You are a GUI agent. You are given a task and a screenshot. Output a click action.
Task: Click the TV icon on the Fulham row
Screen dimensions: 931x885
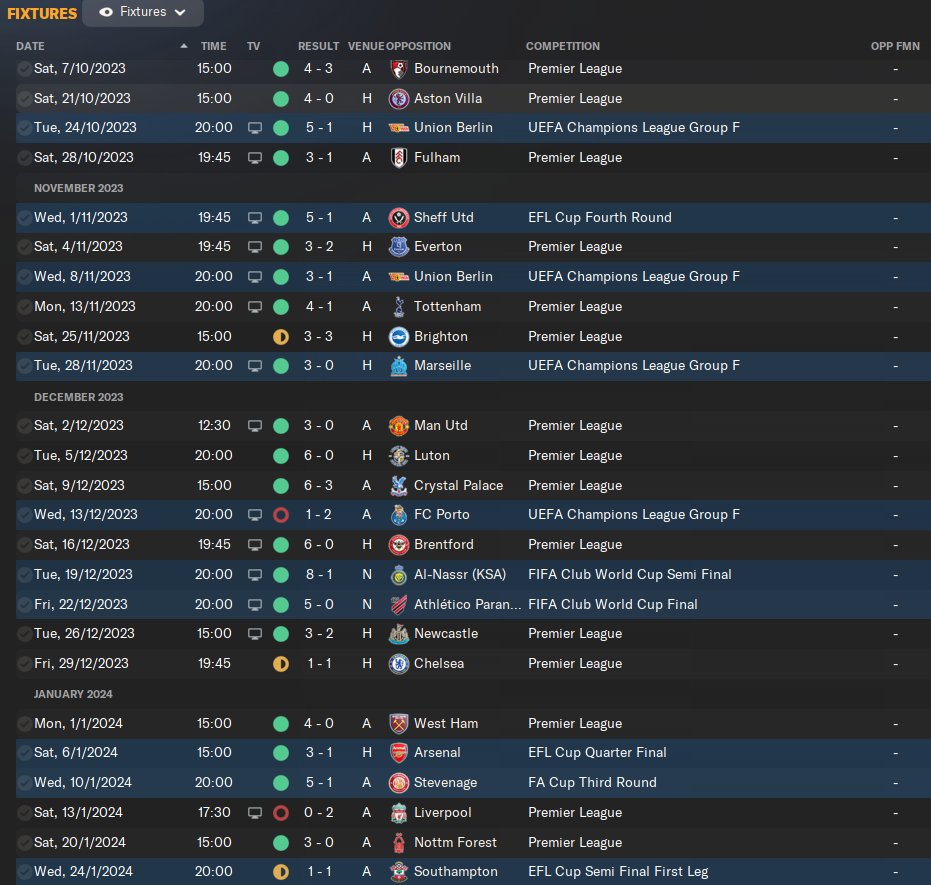pos(255,158)
